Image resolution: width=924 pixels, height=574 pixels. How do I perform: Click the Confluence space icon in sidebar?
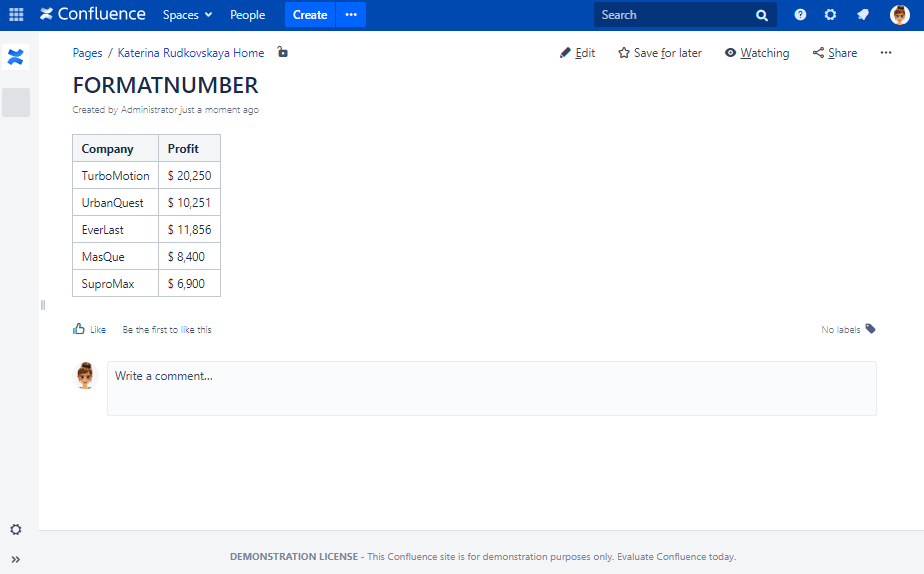(x=16, y=57)
